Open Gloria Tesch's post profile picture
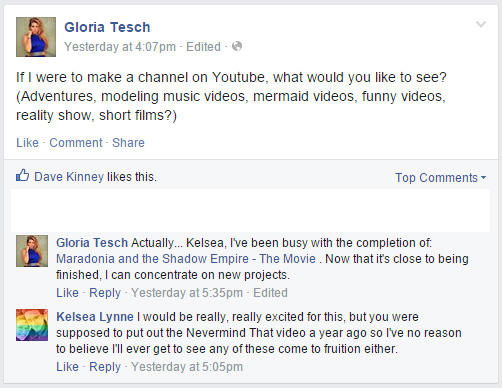 click(36, 37)
